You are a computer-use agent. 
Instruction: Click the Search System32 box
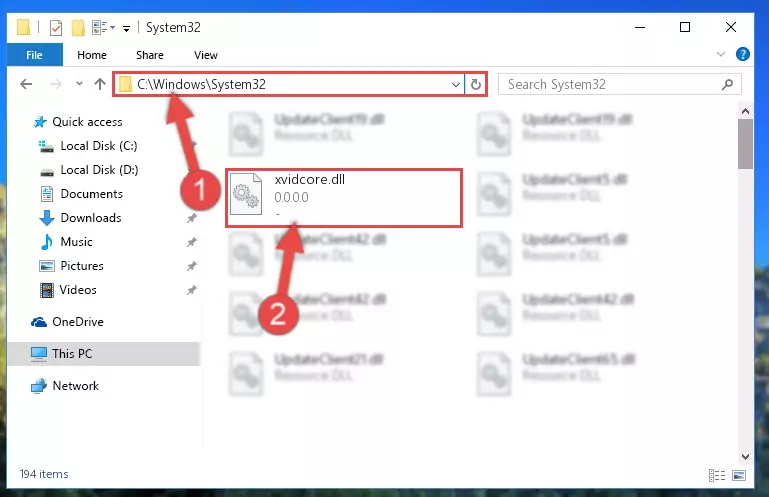pyautogui.click(x=619, y=84)
